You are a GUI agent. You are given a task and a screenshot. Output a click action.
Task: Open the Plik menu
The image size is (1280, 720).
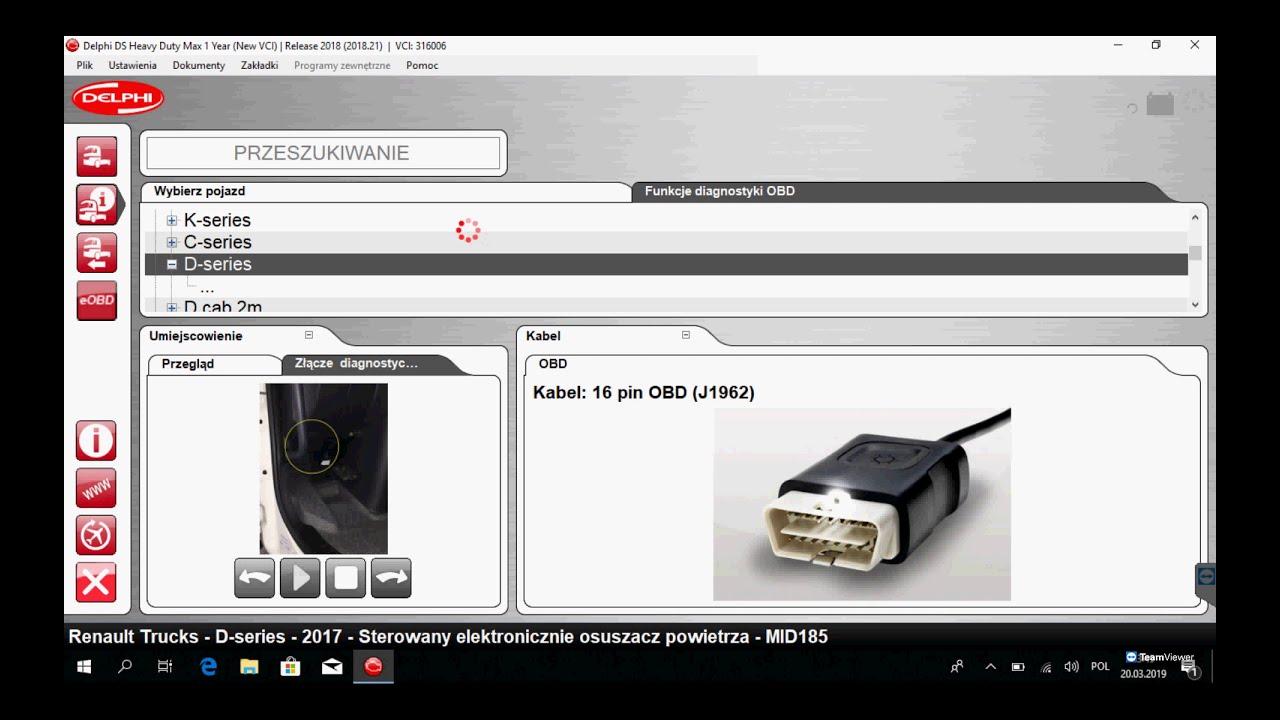click(85, 65)
